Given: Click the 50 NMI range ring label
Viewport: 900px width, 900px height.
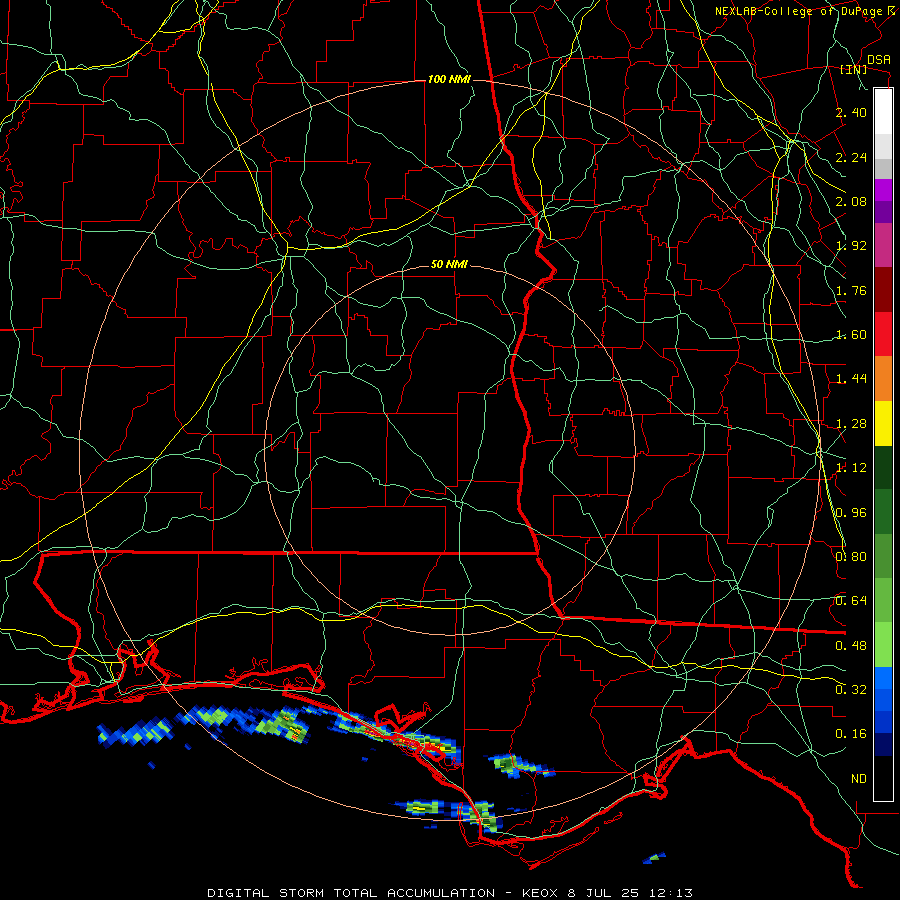Looking at the screenshot, I should tap(449, 264).
